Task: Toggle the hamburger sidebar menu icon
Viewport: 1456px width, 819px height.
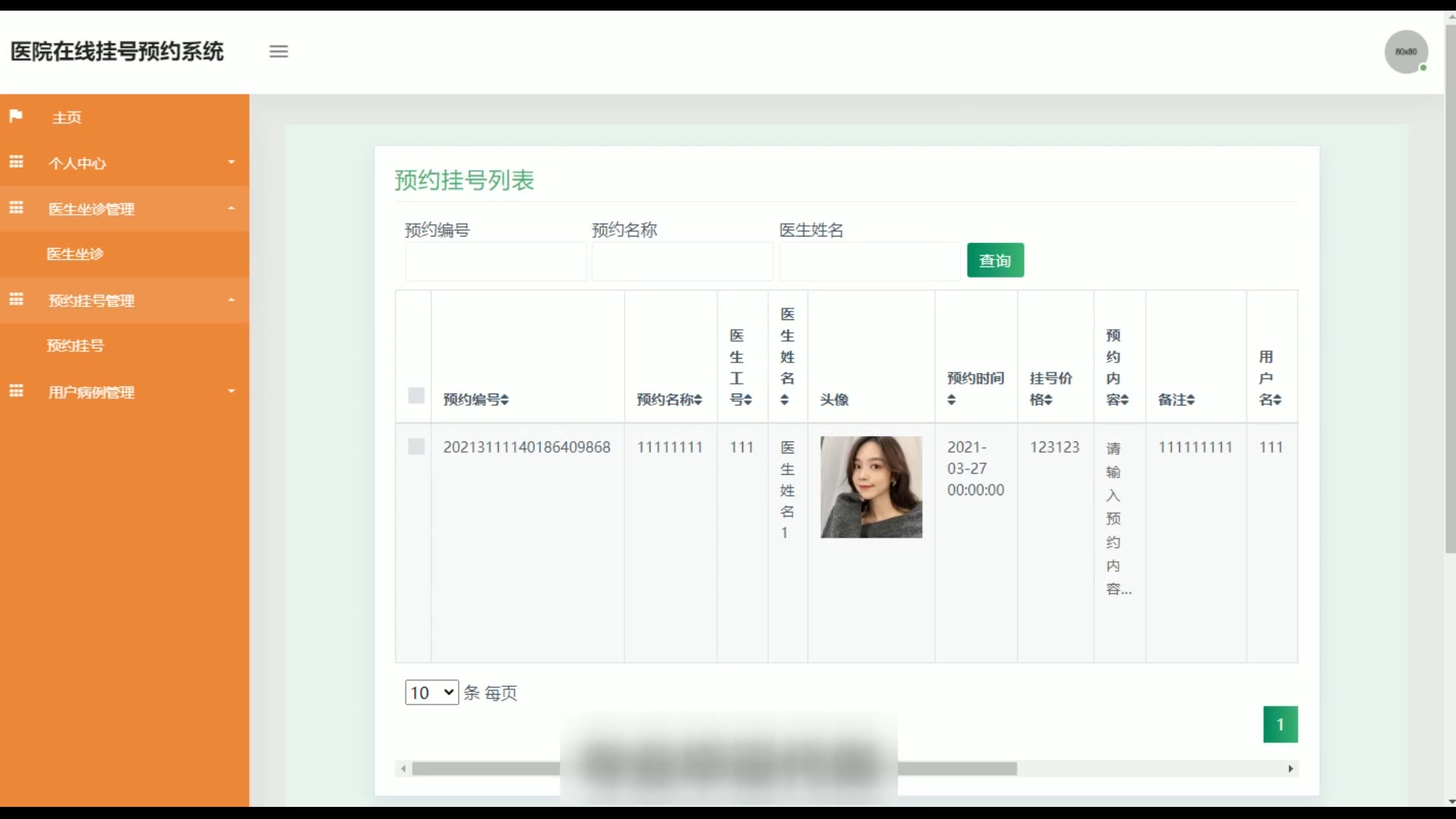Action: [x=278, y=52]
